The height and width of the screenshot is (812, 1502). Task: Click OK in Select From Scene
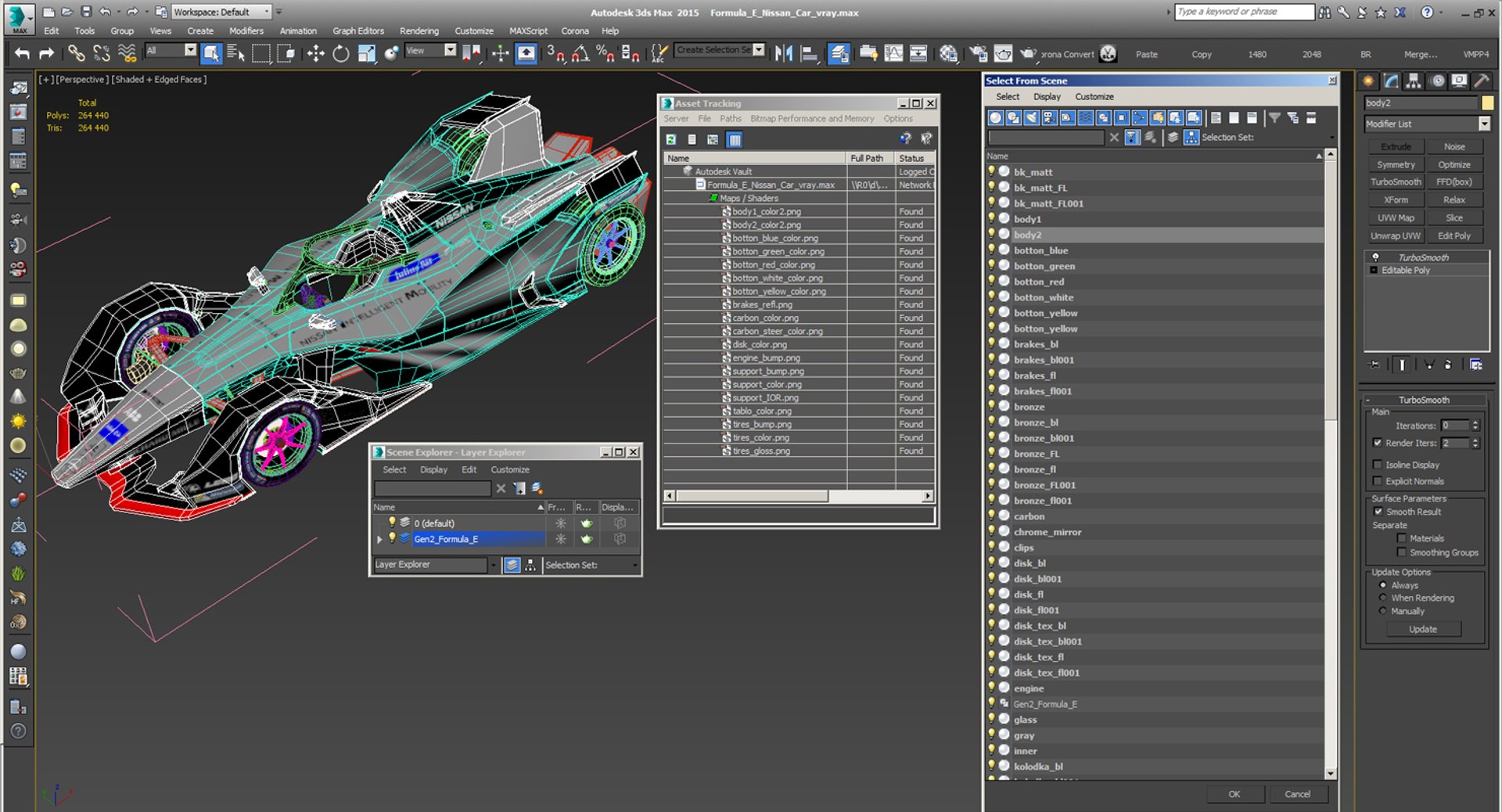(x=1234, y=794)
